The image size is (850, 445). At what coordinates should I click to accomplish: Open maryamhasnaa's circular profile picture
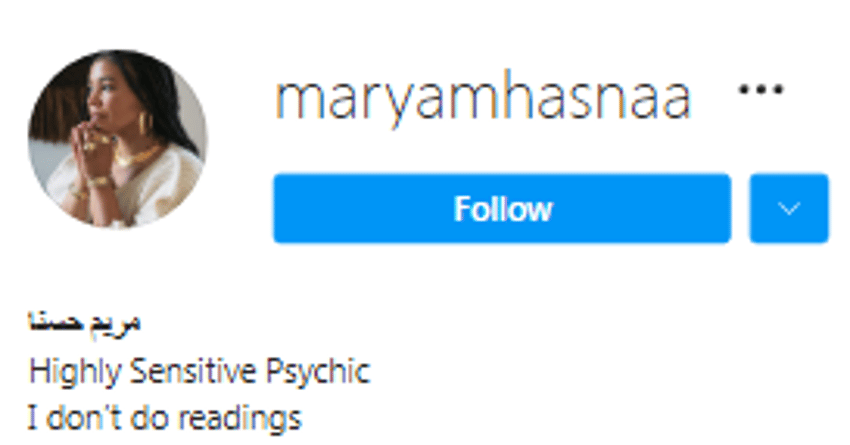(x=118, y=139)
